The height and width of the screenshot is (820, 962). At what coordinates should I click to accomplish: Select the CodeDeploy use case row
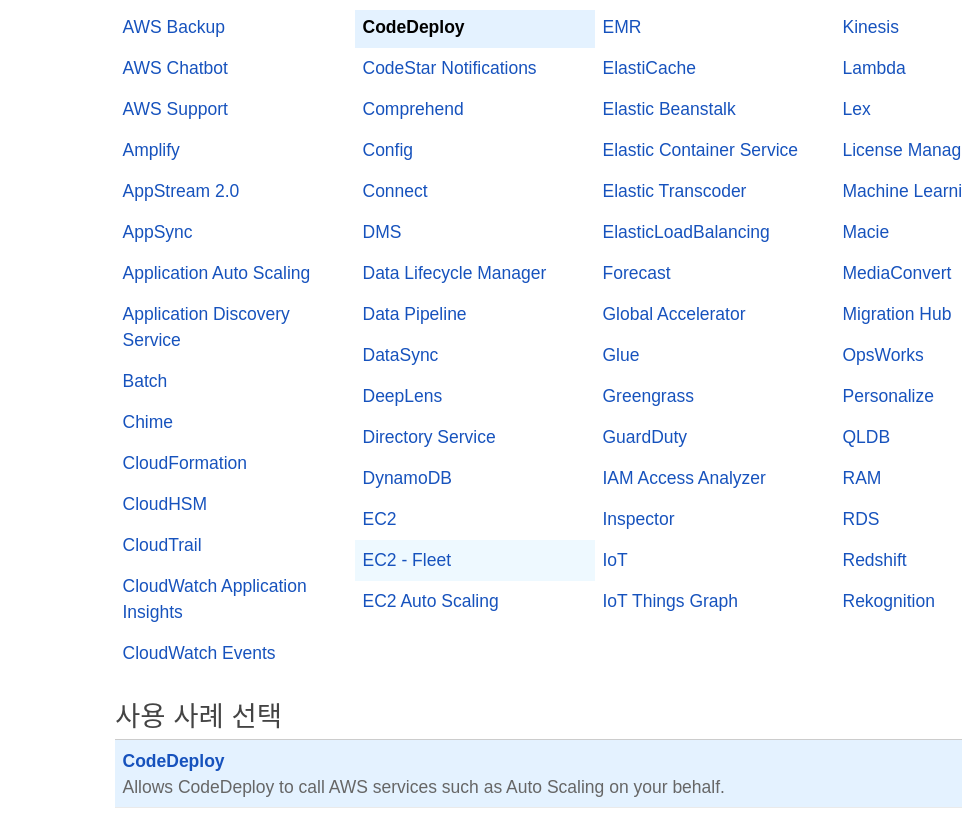(x=538, y=773)
